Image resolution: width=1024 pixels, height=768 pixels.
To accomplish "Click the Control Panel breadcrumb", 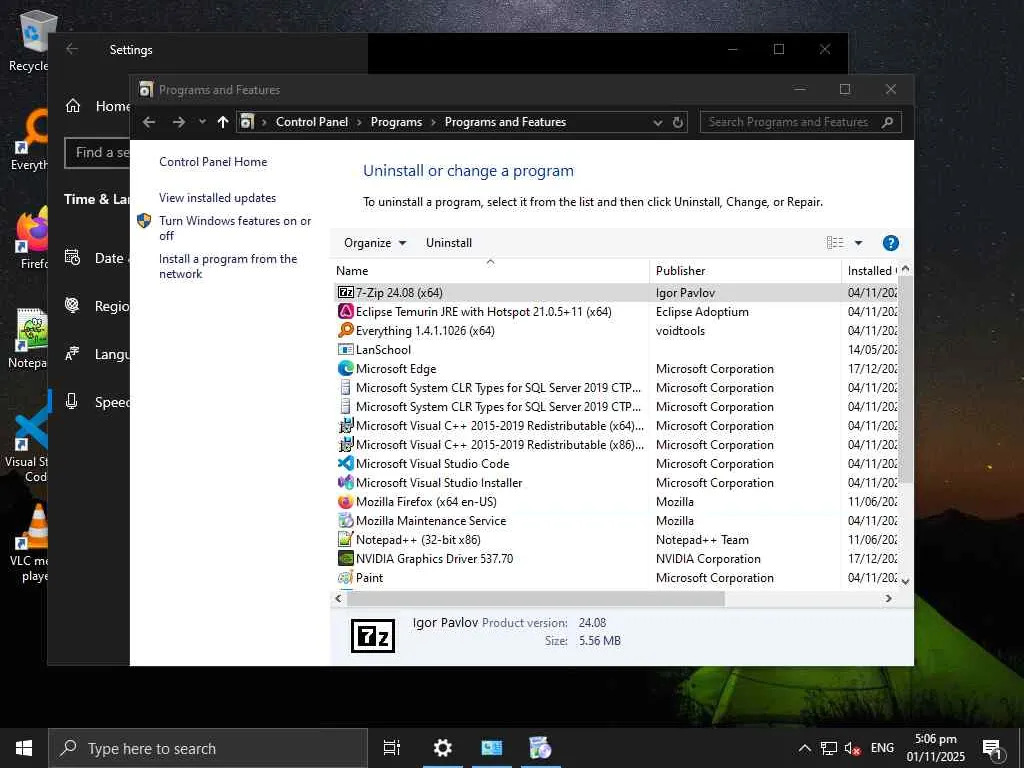I will pos(312,122).
